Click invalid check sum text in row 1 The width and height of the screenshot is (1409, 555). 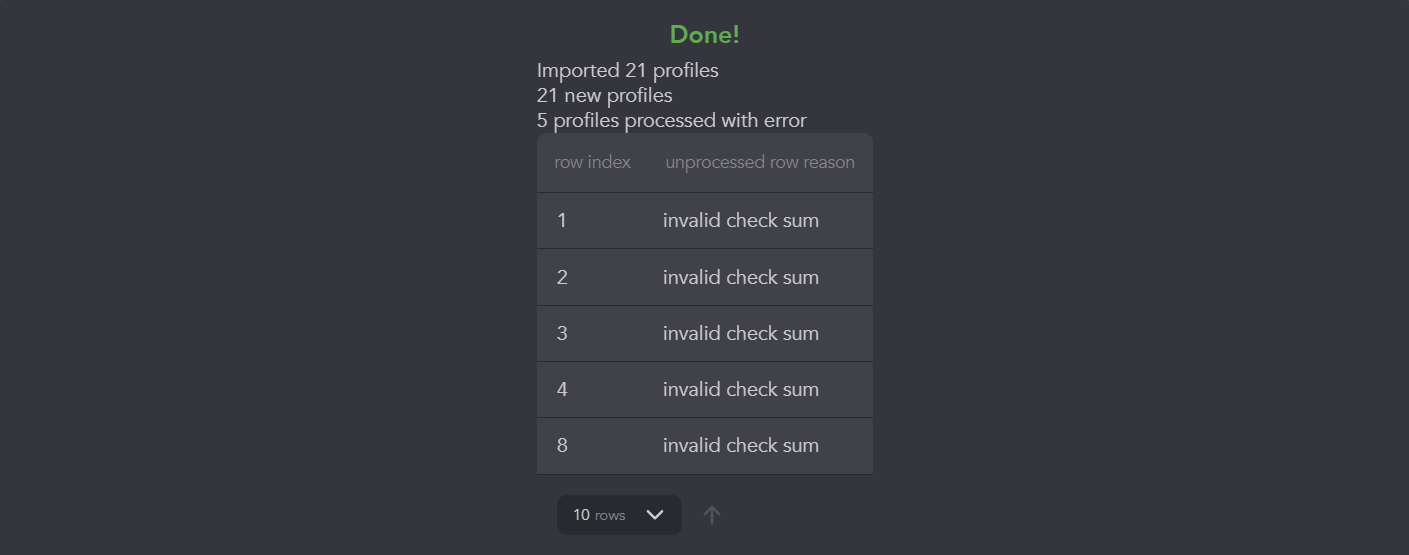[x=741, y=221]
